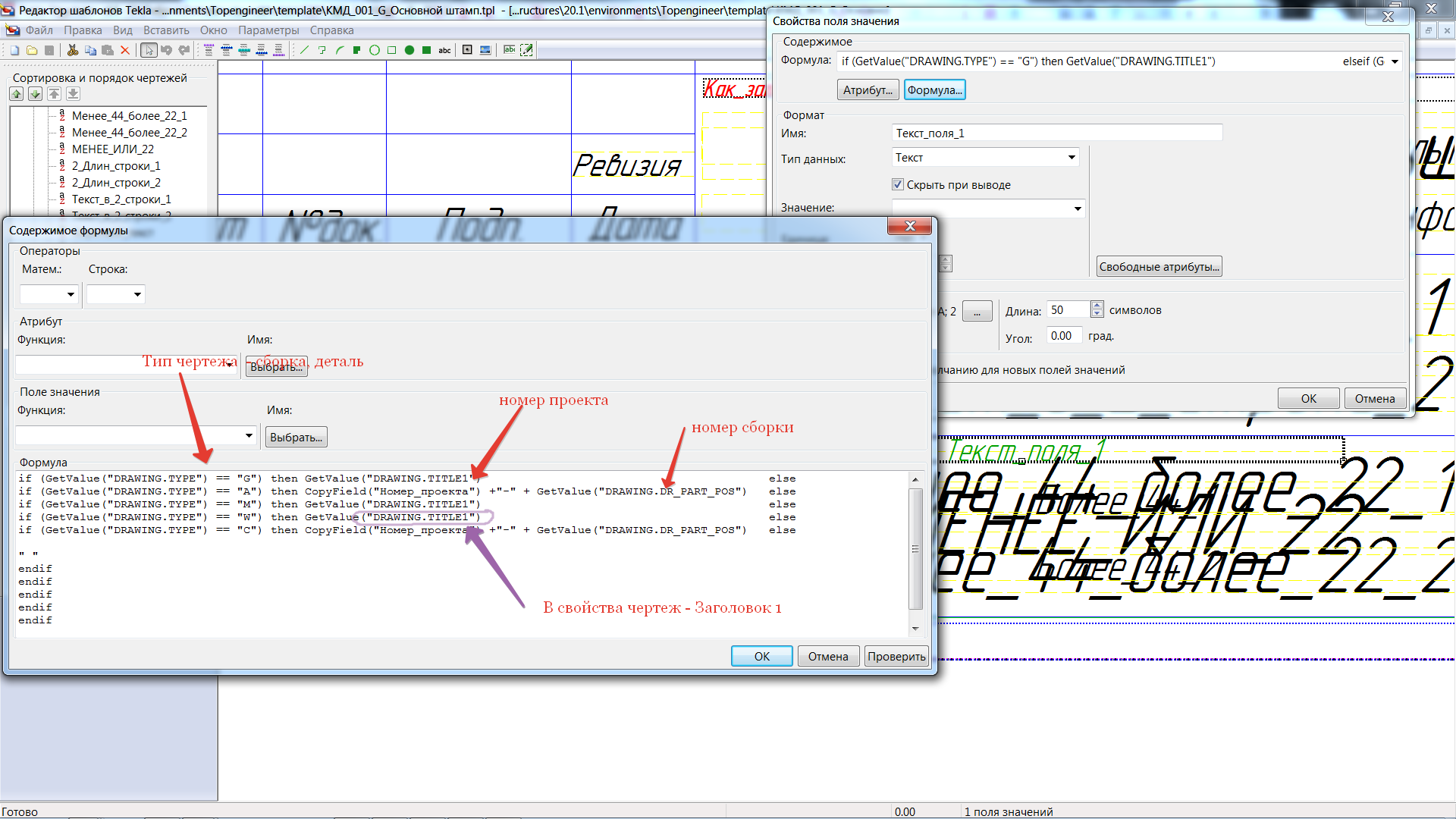Open the 'Параметры' menu
The image size is (1456, 819).
[268, 30]
